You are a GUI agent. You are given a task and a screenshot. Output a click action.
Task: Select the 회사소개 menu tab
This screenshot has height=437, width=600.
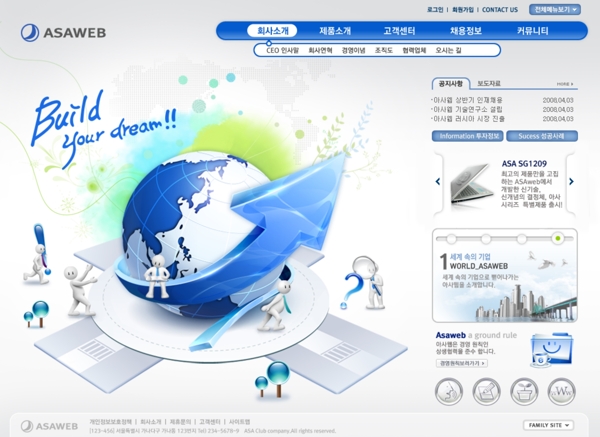click(272, 31)
